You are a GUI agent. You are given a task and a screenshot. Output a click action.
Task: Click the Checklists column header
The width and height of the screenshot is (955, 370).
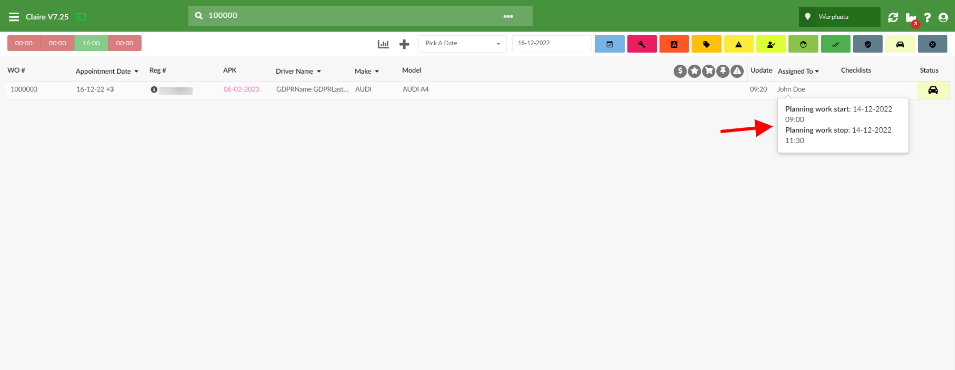[x=856, y=71]
